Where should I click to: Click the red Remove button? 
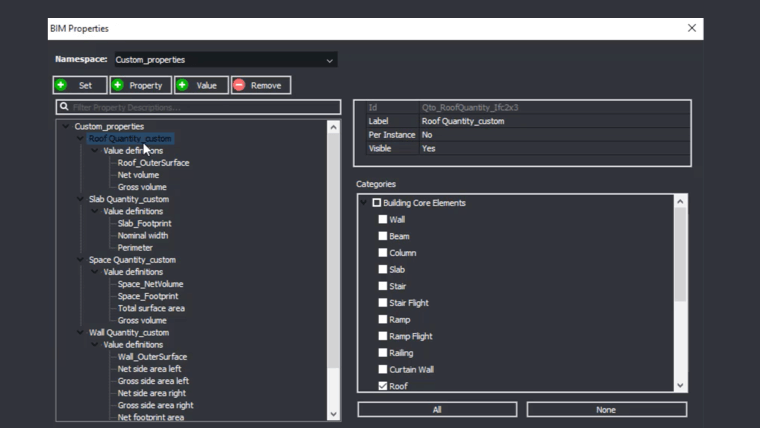[261, 85]
